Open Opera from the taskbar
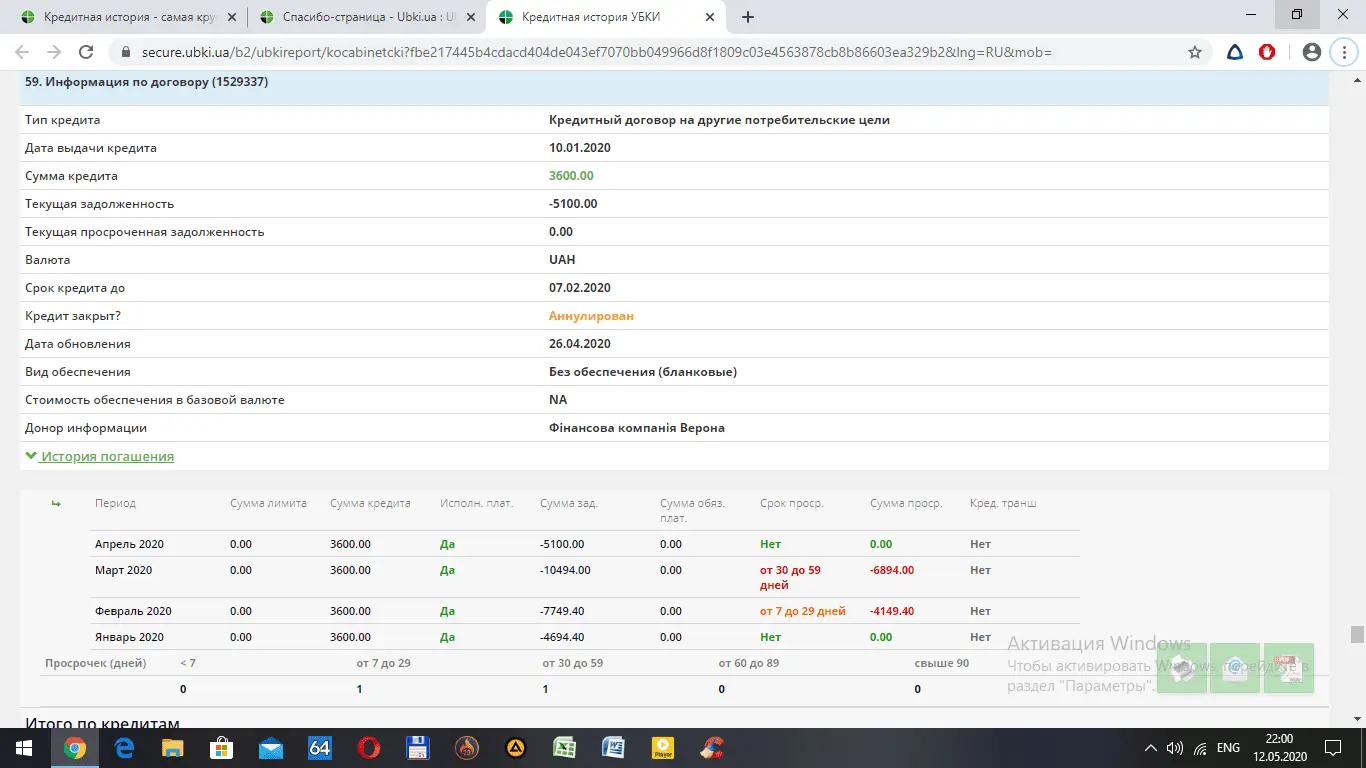The width and height of the screenshot is (1366, 768). coord(368,748)
